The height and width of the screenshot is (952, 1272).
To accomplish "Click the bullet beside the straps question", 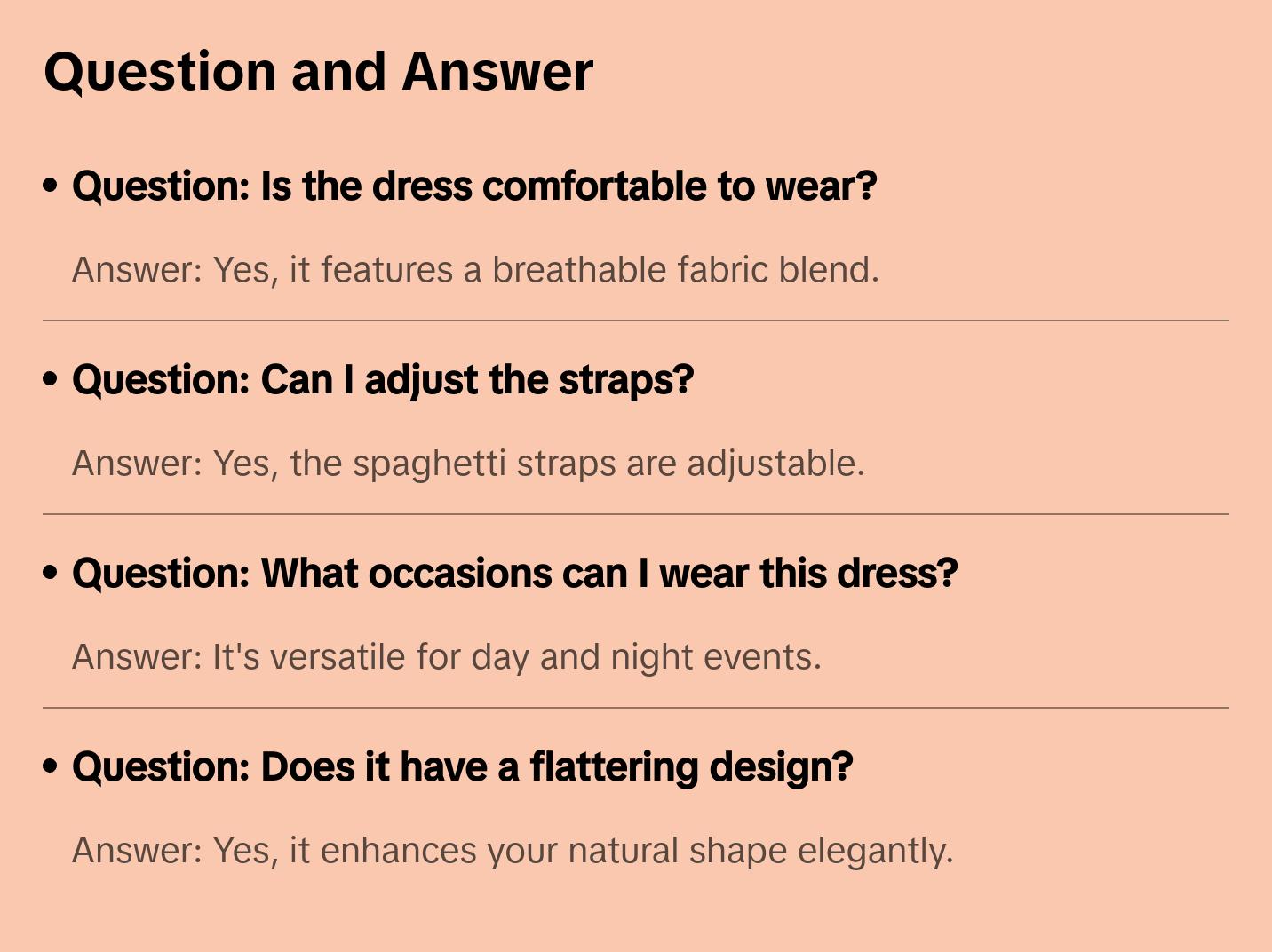I will [x=51, y=379].
